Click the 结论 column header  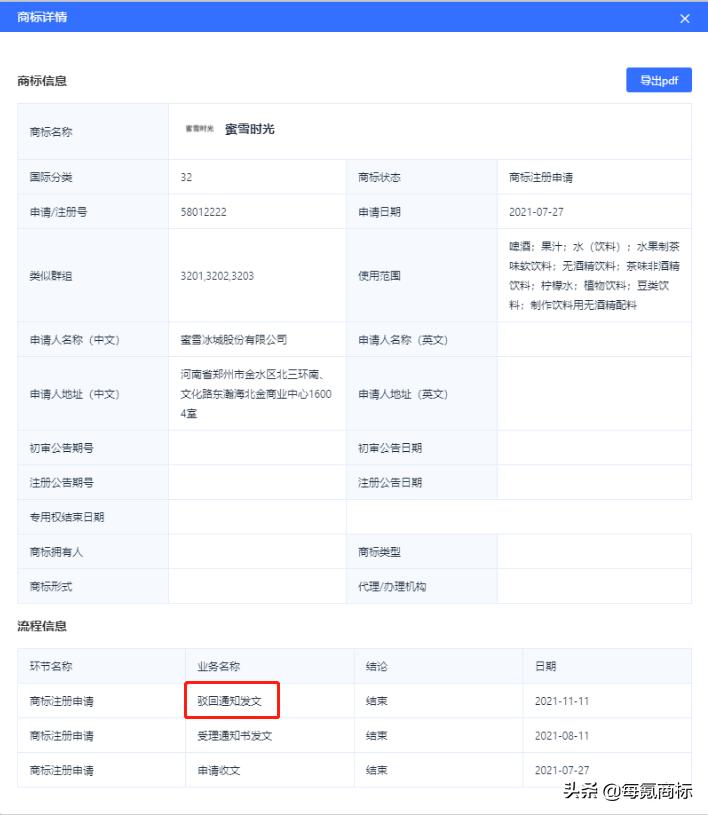(376, 666)
